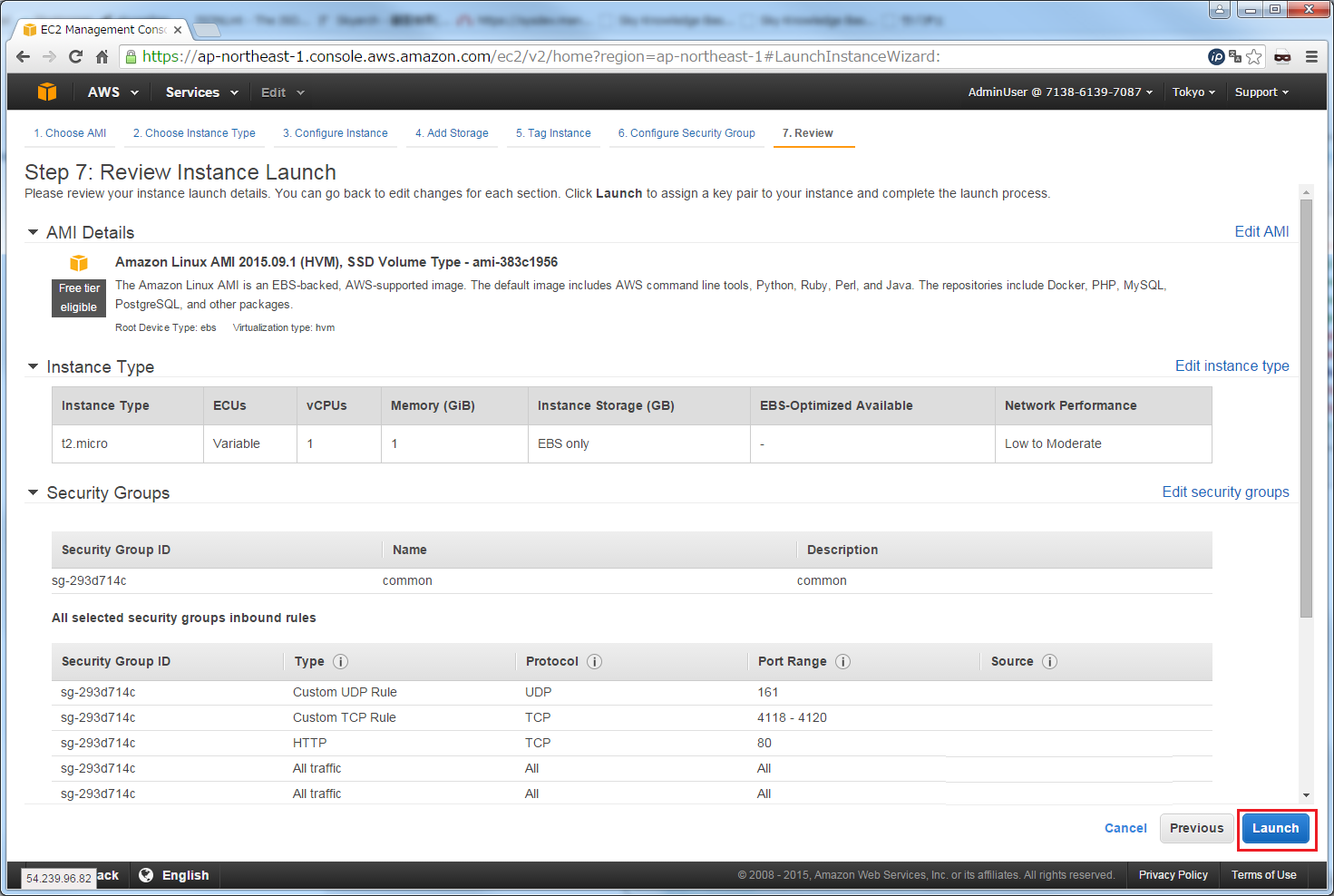The height and width of the screenshot is (896, 1334).
Task: Click info icon next to Type column
Action: pos(341,661)
